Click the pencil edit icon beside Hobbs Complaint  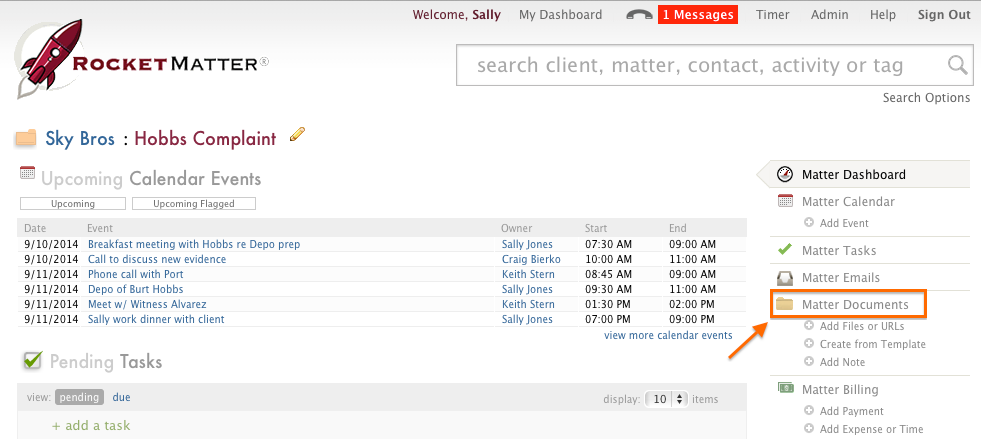pyautogui.click(x=297, y=135)
